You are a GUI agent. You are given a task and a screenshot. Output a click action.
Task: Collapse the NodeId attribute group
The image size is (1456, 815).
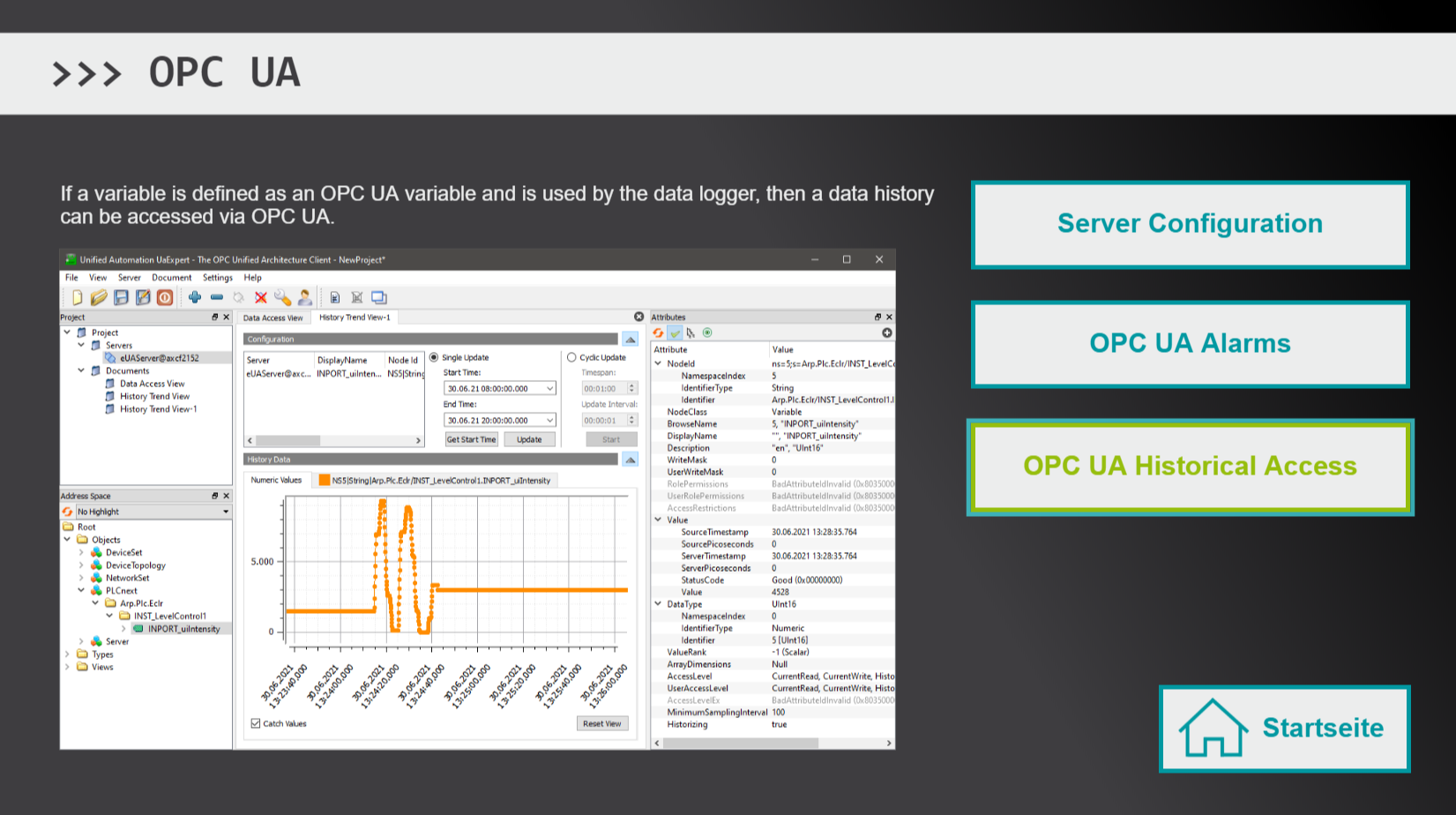pyautogui.click(x=658, y=363)
